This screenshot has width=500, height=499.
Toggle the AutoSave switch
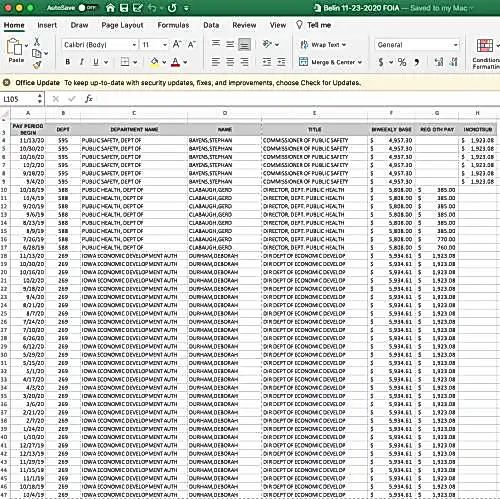point(87,8)
